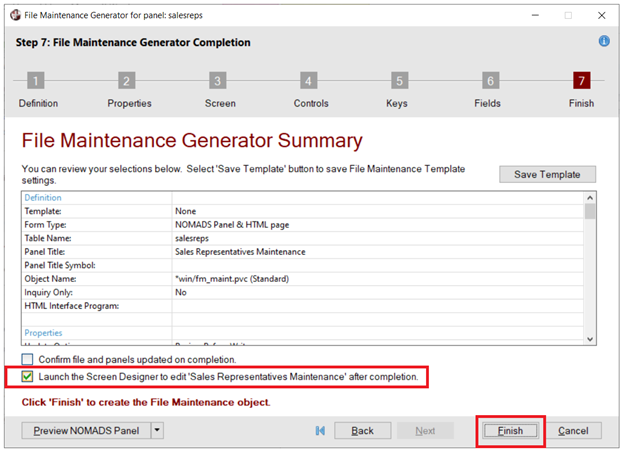Click step 1 Definition wizard icon
624x451 pixels.
pyautogui.click(x=36, y=82)
